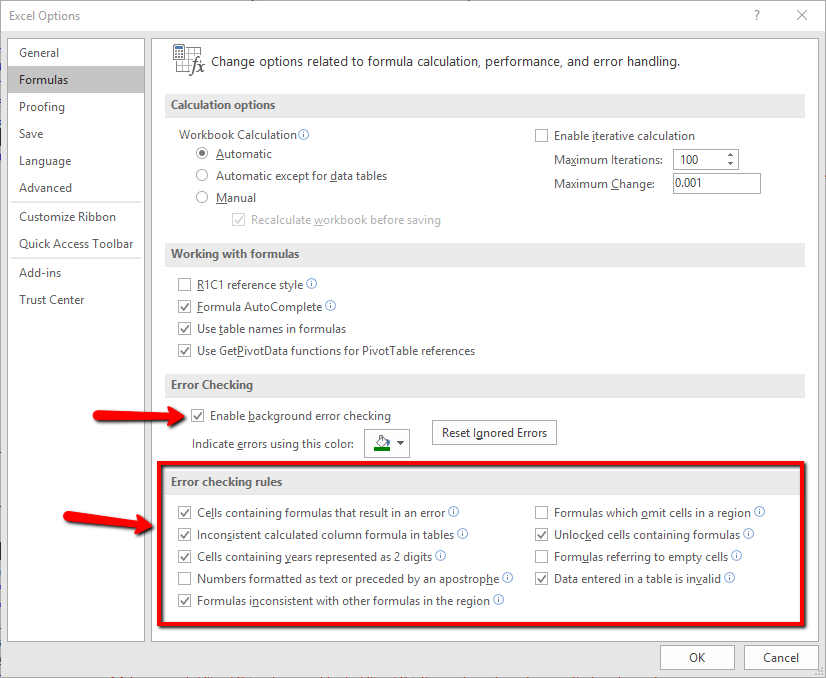This screenshot has width=826, height=678.
Task: Toggle Recalculate workbook before saving checkbox
Action: point(238,220)
